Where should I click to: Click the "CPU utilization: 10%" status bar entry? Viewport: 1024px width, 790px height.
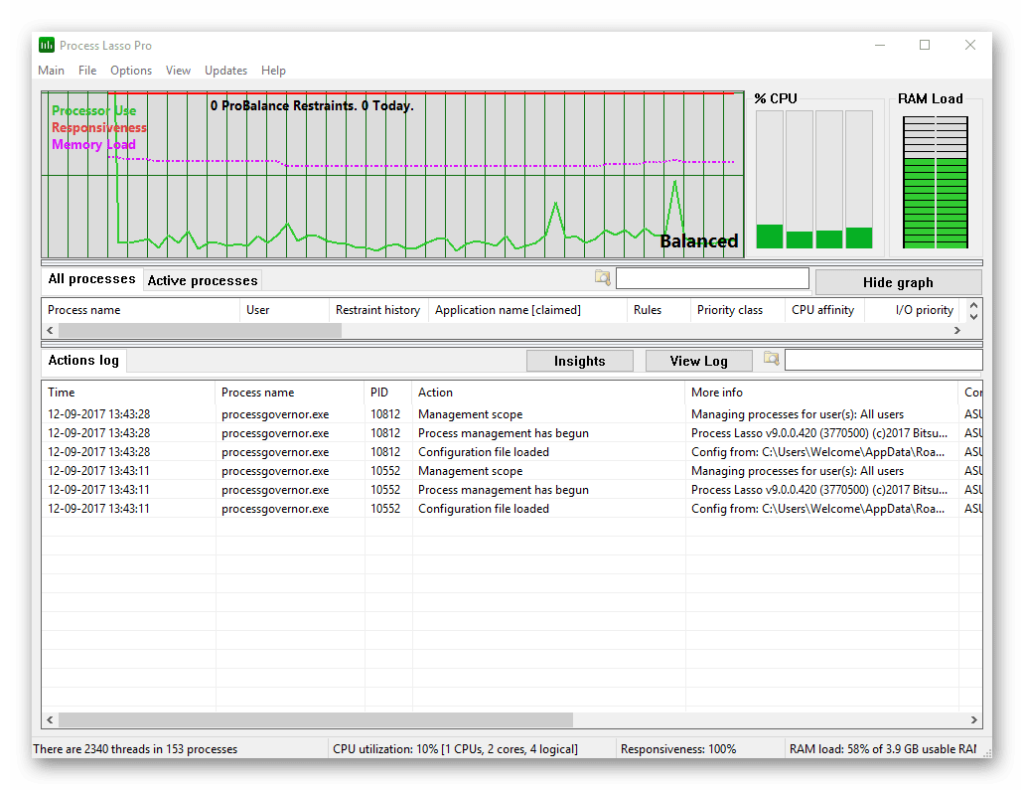(x=455, y=749)
